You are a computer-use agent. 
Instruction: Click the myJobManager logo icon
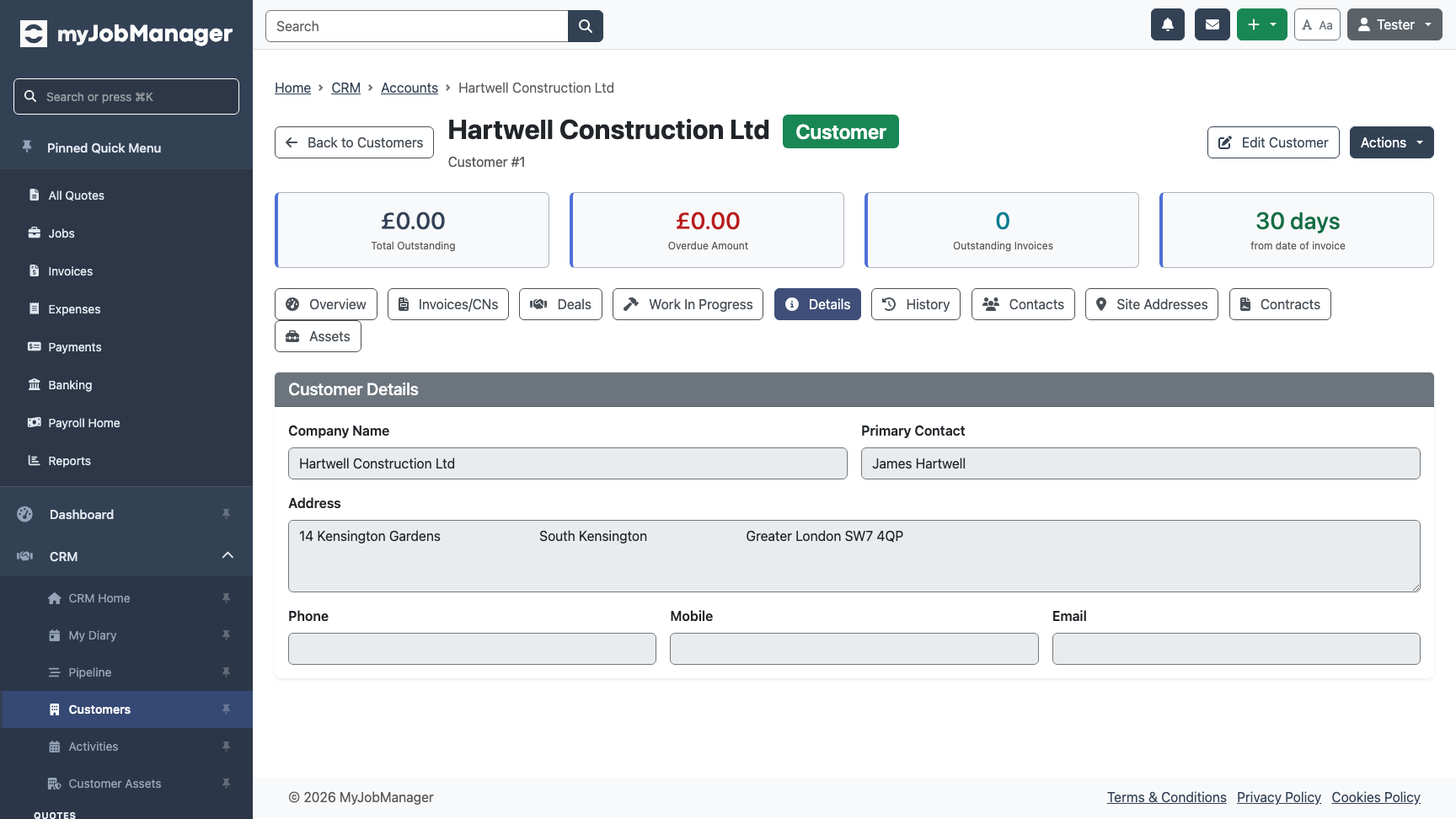tap(34, 34)
